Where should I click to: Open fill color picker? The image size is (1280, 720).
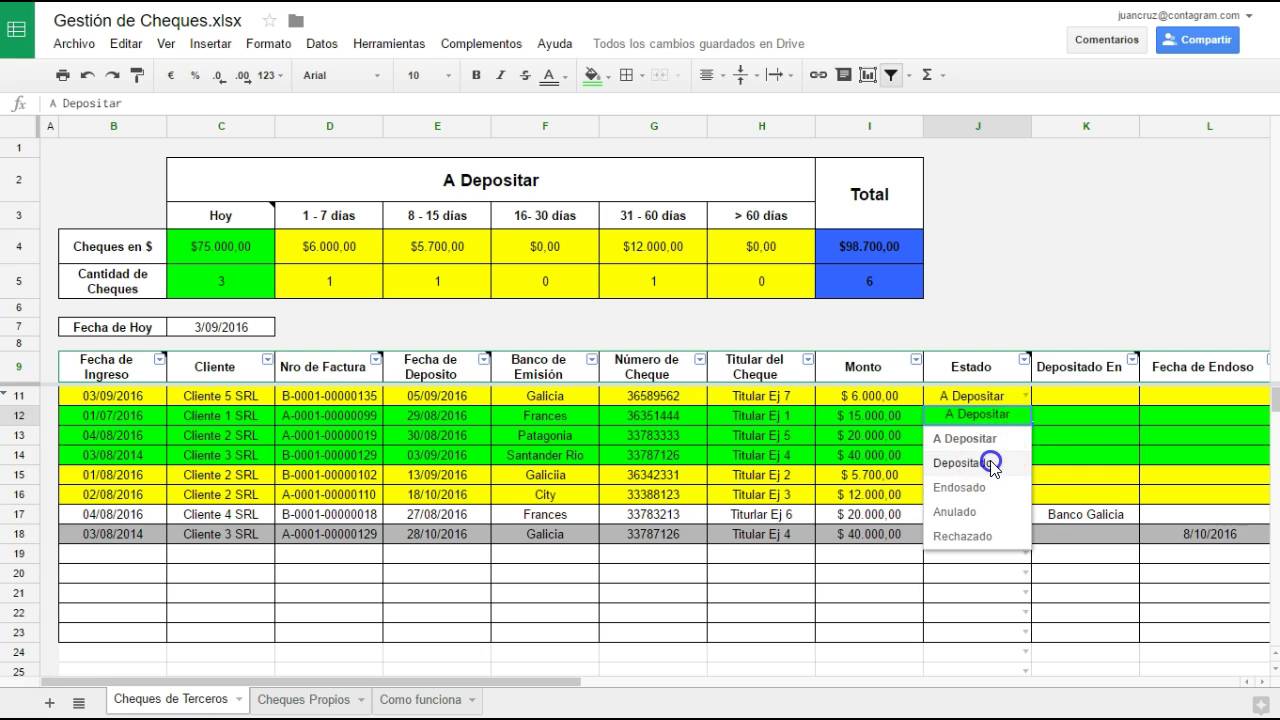coord(595,75)
